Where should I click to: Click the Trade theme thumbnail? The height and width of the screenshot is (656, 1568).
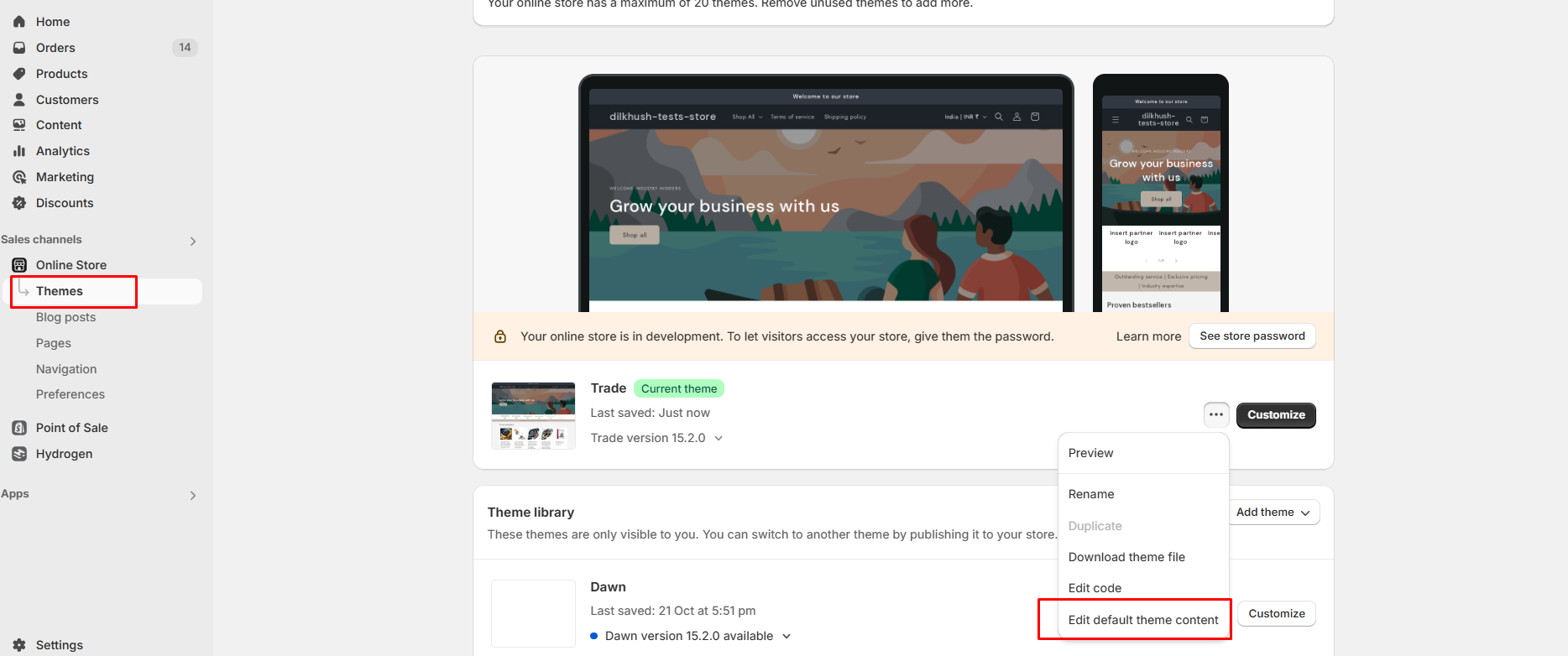click(533, 416)
